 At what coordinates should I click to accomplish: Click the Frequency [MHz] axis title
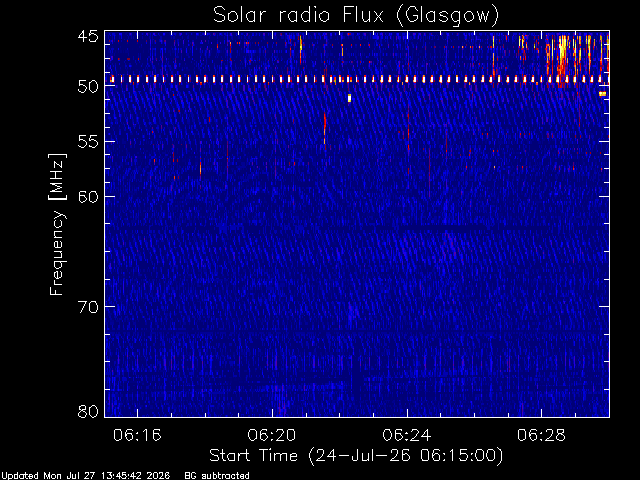tap(57, 224)
